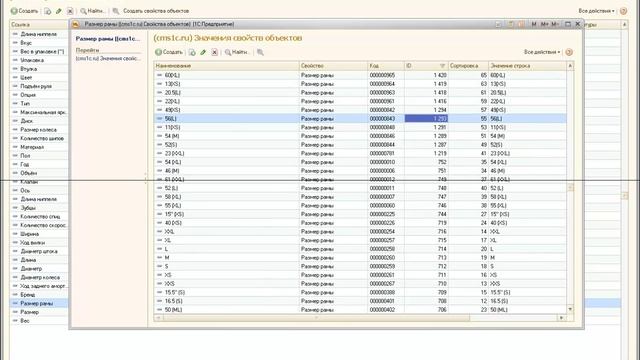This screenshot has width=640, height=360.
Task: Click the M+ button in title bar
Action: coord(544,24)
